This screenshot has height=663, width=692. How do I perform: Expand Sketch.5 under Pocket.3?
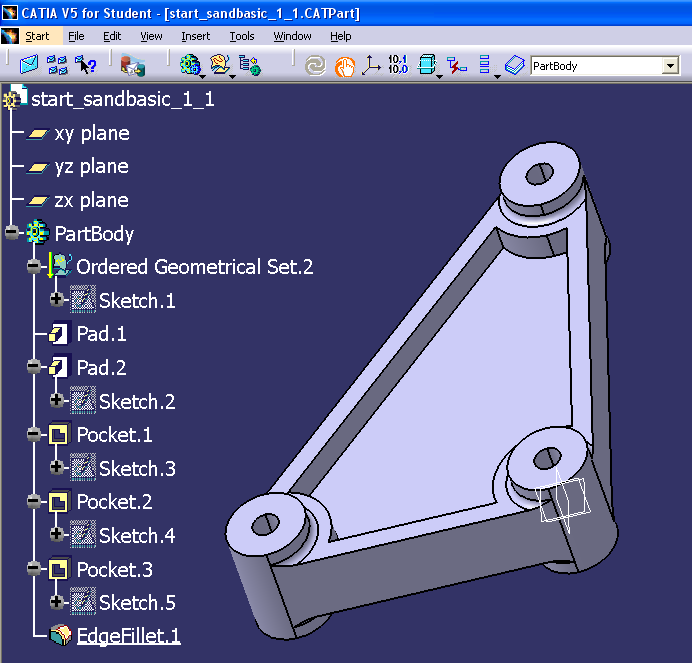click(x=56, y=602)
